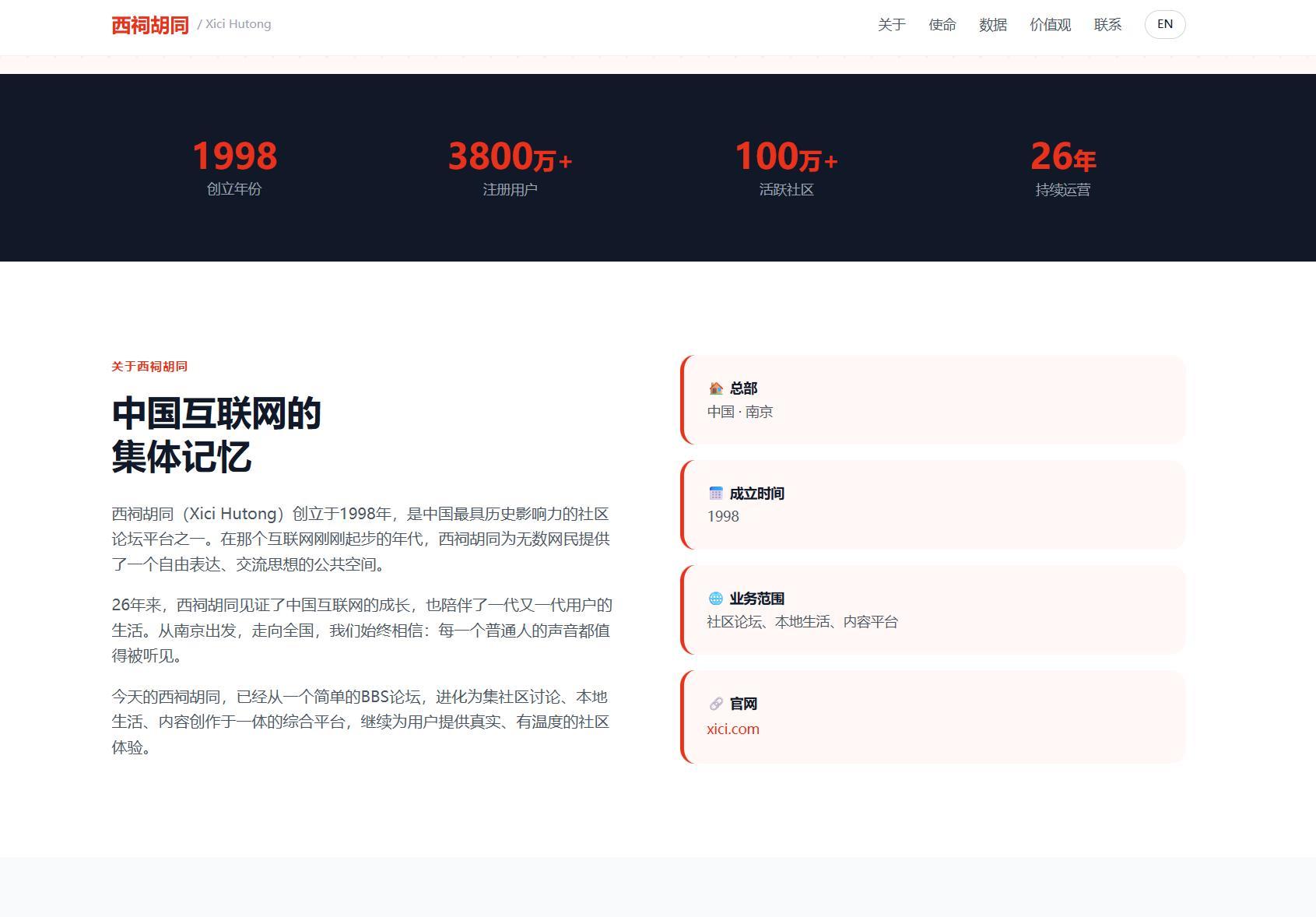Viewport: 1316px width, 917px height.
Task: Click the house icon beside 总部
Action: [x=716, y=388]
